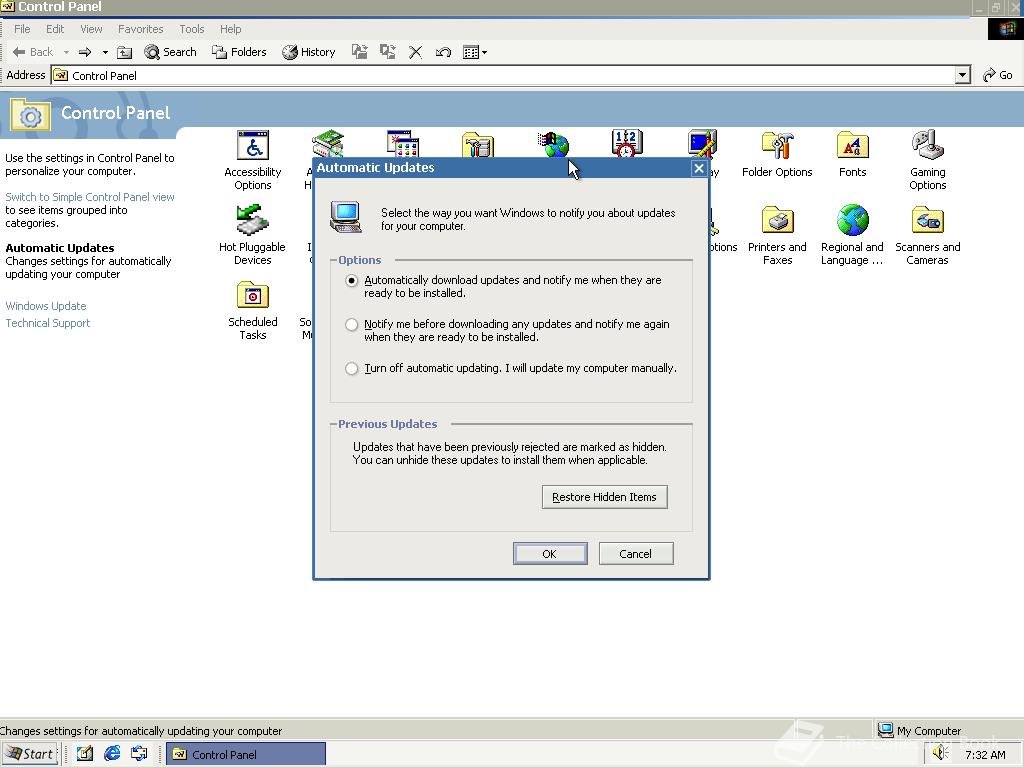Click the Automatic Updates computer icon
1024x768 pixels.
[345, 217]
